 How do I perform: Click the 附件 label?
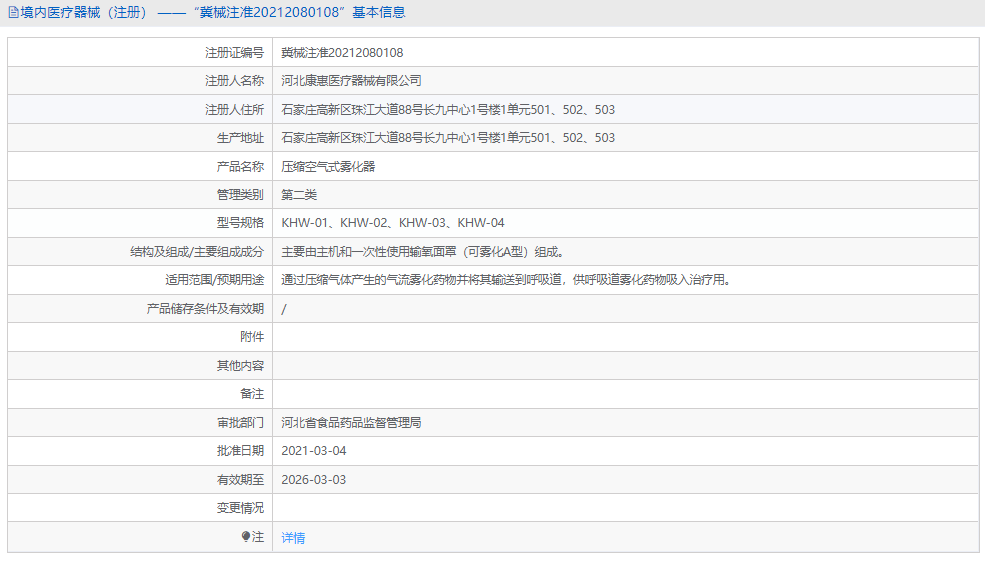(x=252, y=337)
